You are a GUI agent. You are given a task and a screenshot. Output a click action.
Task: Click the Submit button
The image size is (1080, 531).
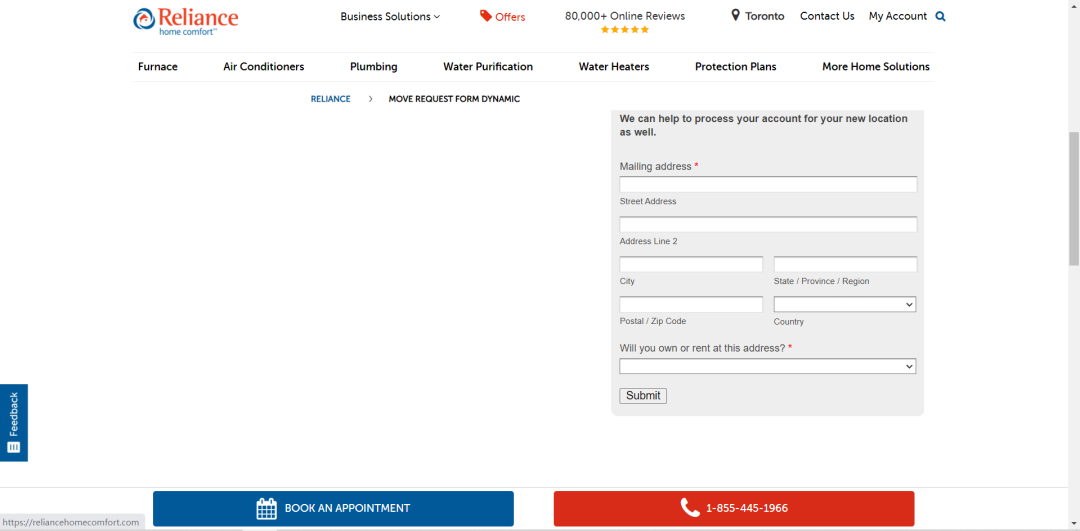pyautogui.click(x=643, y=396)
